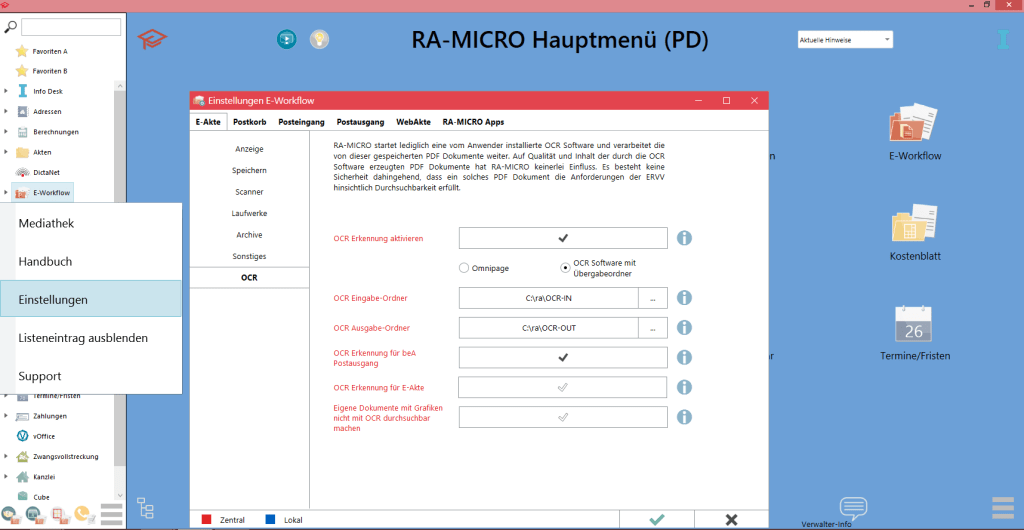1024x530 pixels.
Task: Switch to the Postkorb tab
Action: (x=250, y=122)
